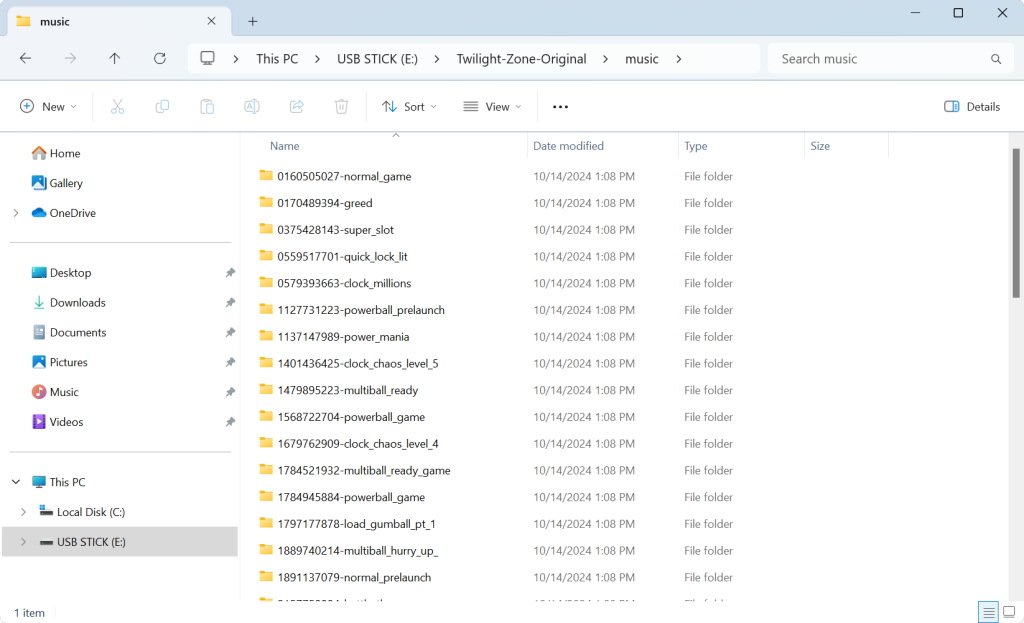Click the Paste clipboard icon
The width and height of the screenshot is (1024, 623).
[207, 106]
